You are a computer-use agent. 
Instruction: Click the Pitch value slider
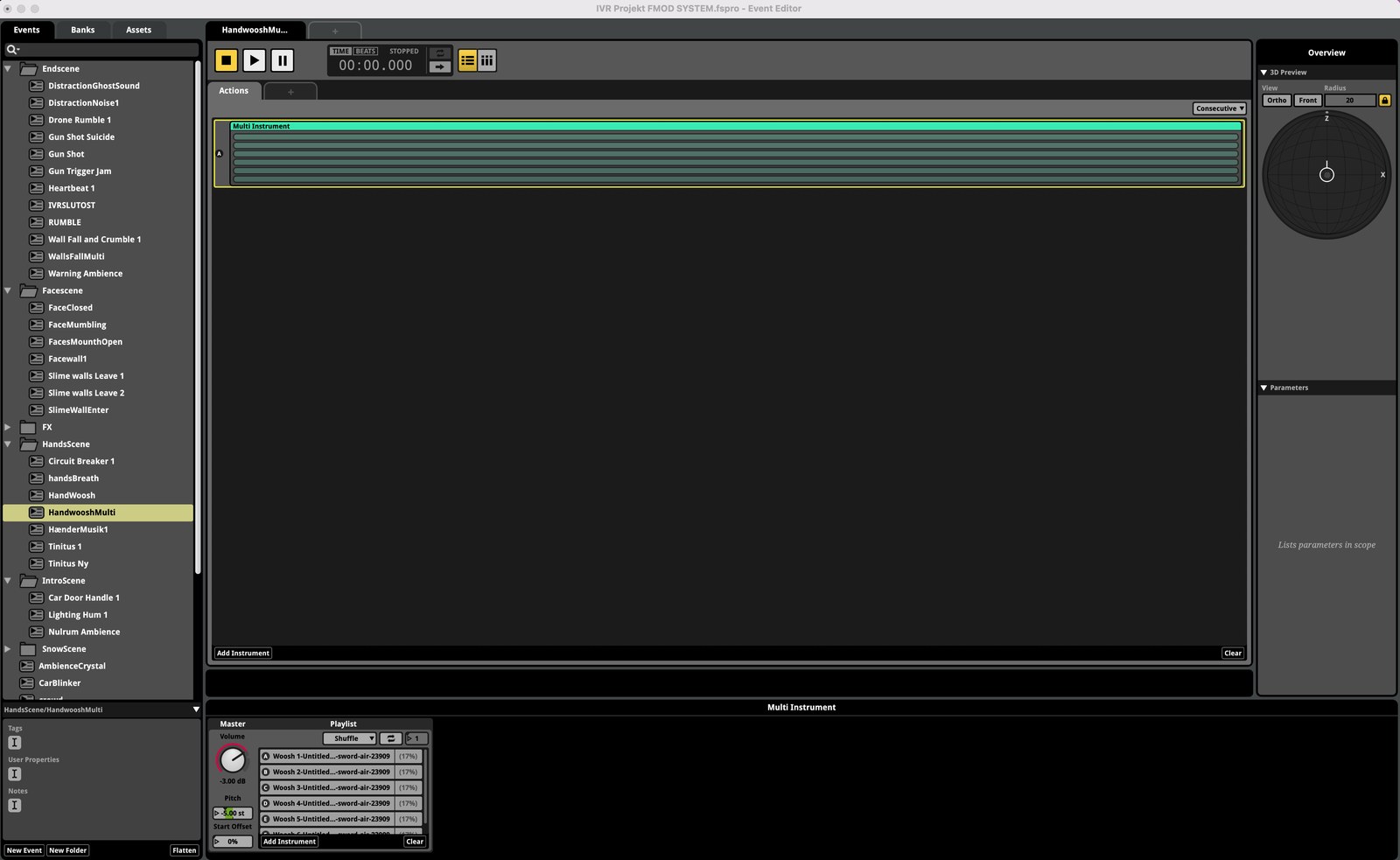233,814
